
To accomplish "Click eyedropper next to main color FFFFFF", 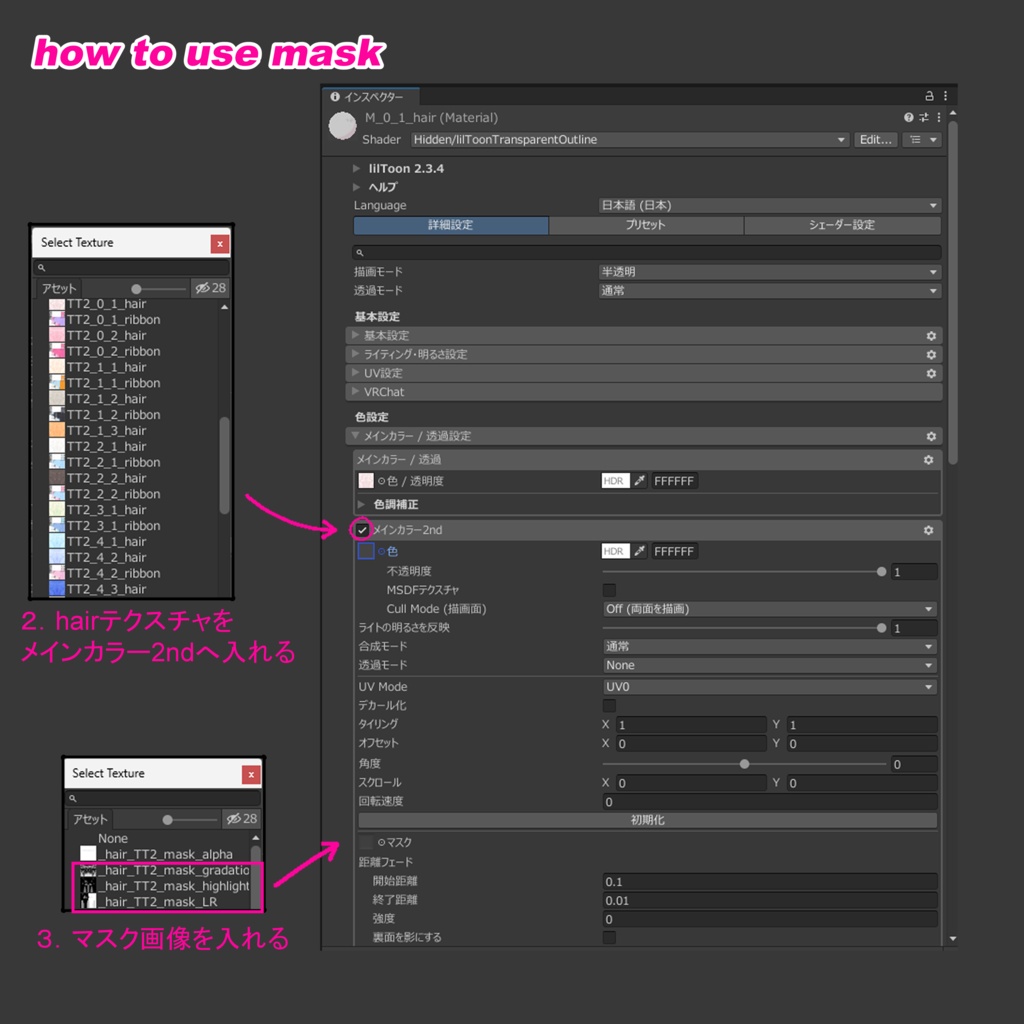I will click(639, 481).
